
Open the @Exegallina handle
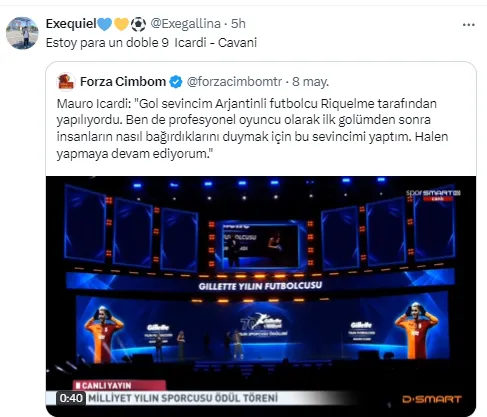pyautogui.click(x=185, y=24)
